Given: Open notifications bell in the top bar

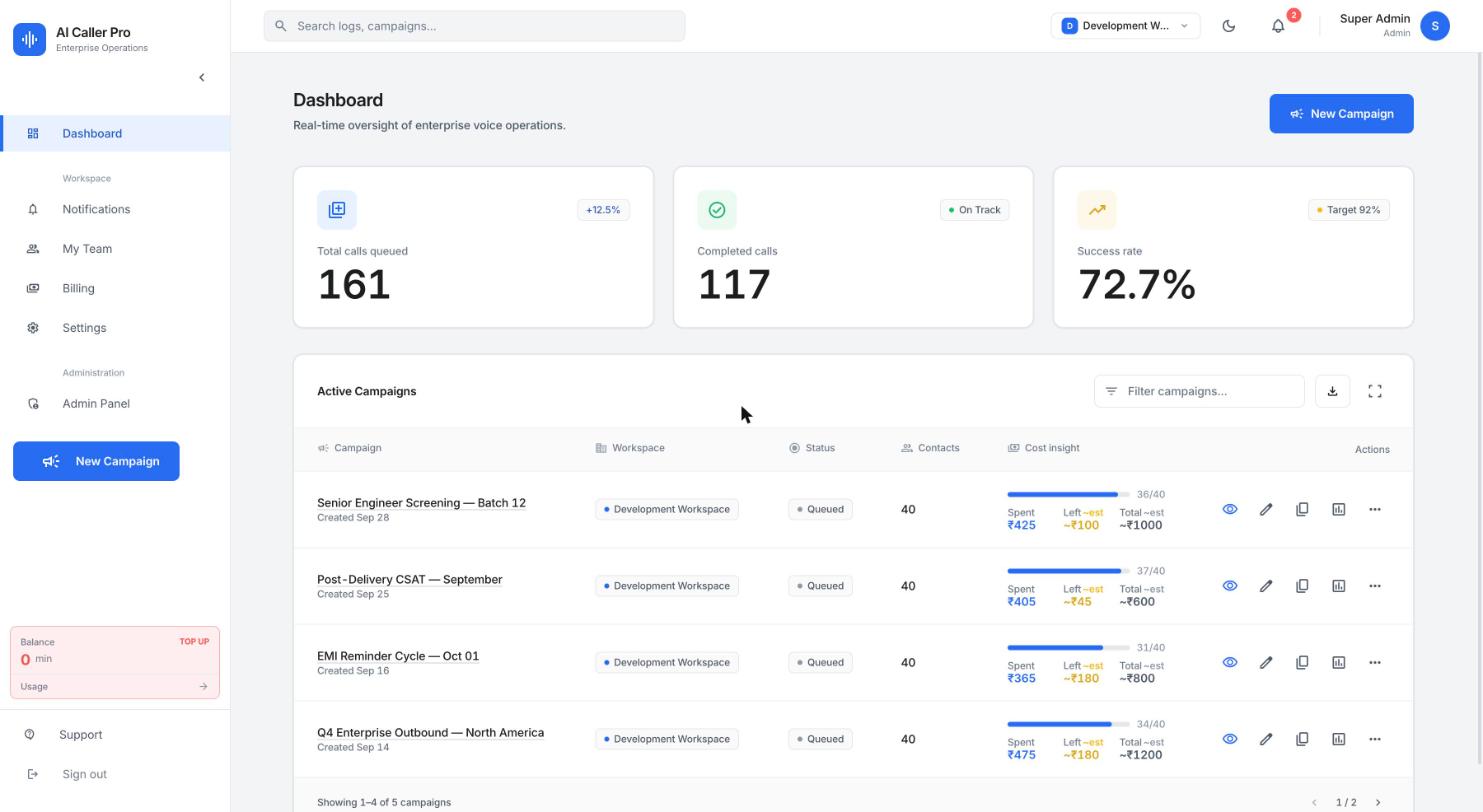Looking at the screenshot, I should (1278, 26).
